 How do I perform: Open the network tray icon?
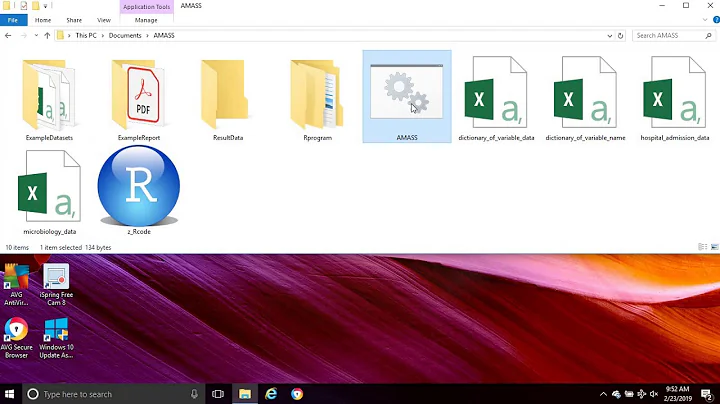click(x=641, y=394)
